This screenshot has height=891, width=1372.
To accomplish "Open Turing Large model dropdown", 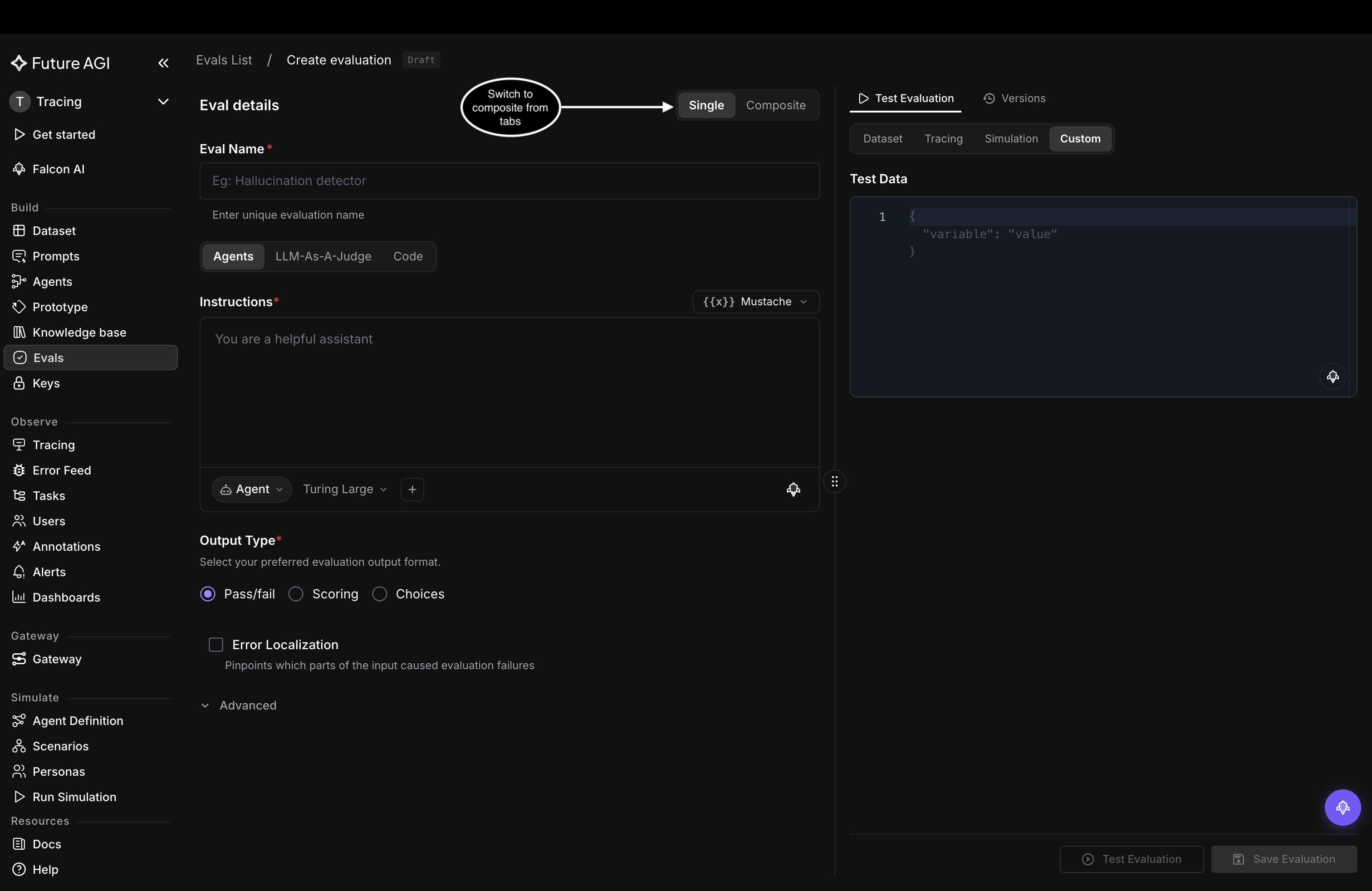I will click(x=345, y=489).
